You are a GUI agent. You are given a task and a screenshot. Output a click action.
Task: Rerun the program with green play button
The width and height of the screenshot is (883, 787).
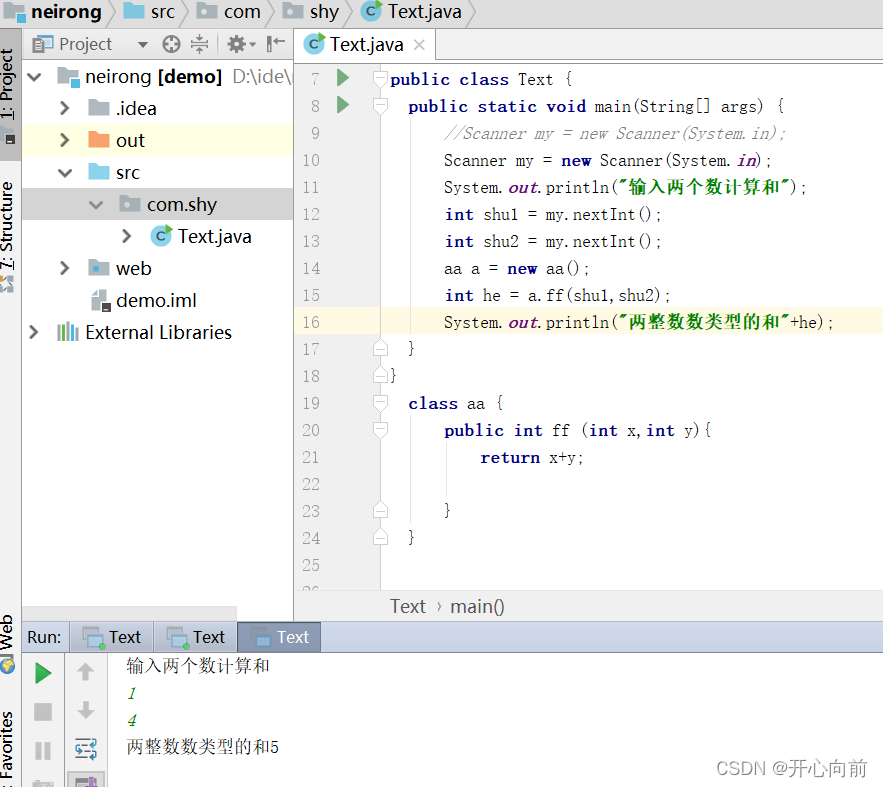(x=43, y=673)
